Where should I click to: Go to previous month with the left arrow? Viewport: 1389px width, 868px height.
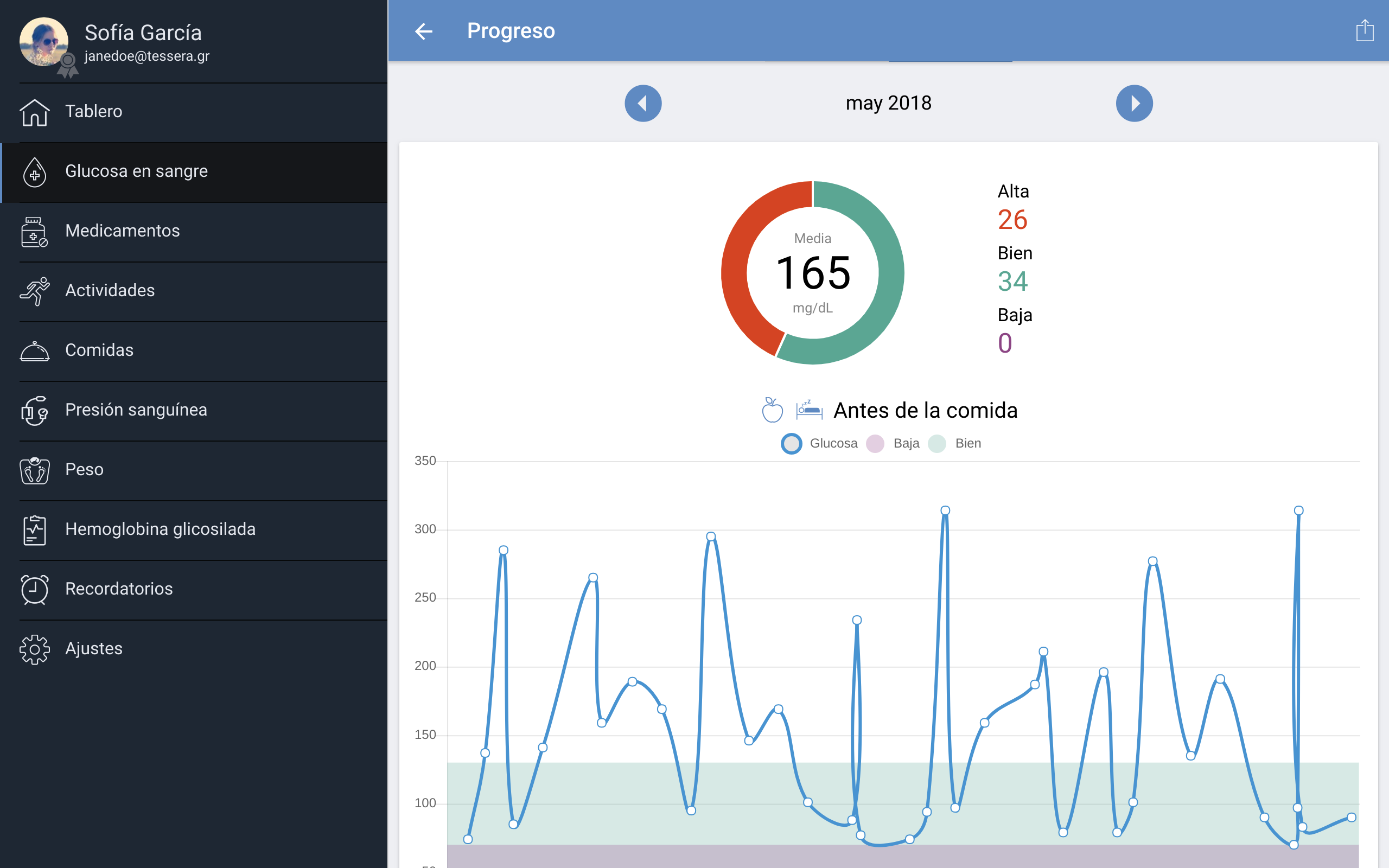coord(643,103)
